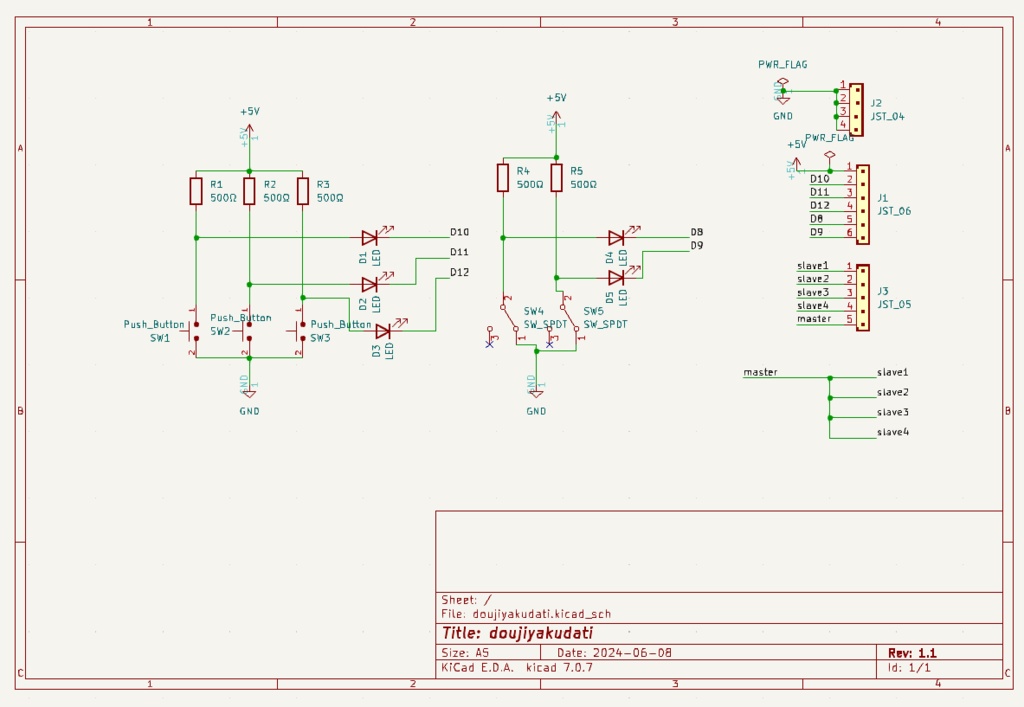The height and width of the screenshot is (707, 1024).
Task: Click the J1 JST_06 connector symbol
Action: point(863,204)
